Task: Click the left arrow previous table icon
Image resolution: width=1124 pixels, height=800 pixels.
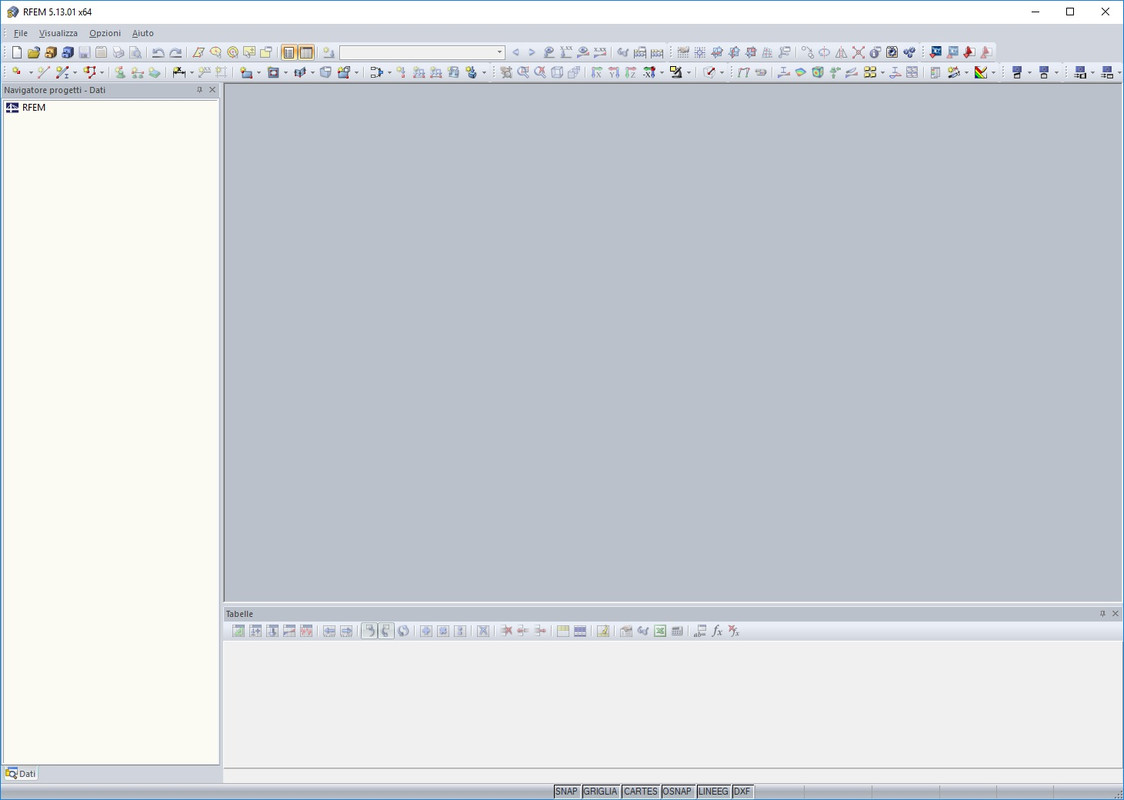Action: (329, 631)
